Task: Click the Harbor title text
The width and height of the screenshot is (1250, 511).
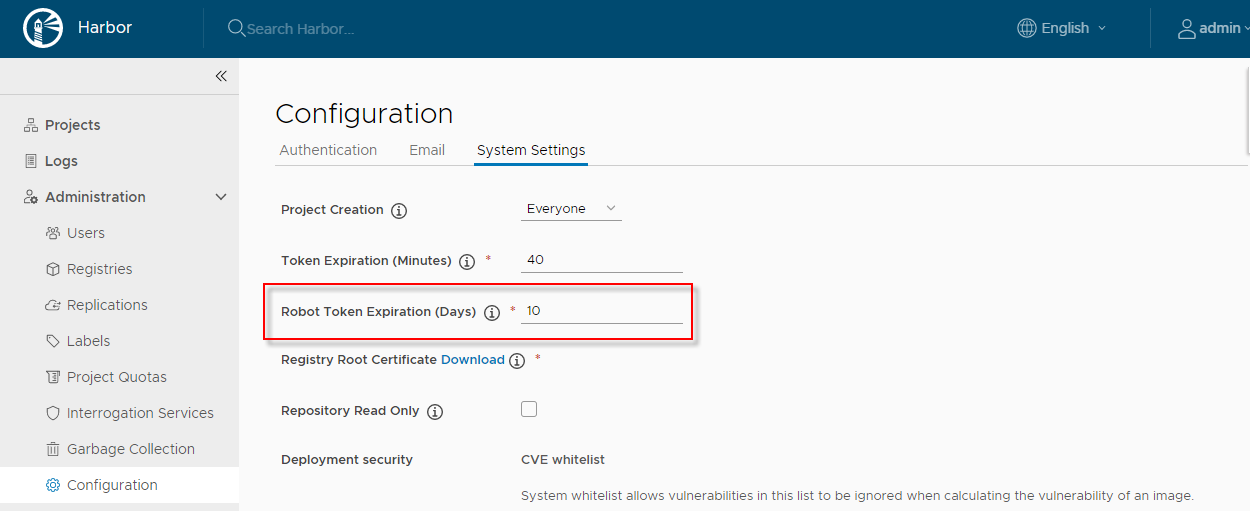Action: point(105,28)
